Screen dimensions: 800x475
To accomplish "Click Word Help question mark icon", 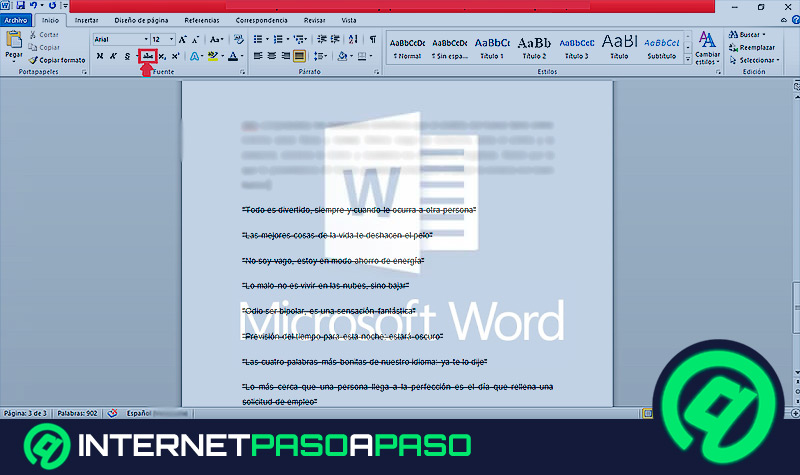I will tap(795, 20).
